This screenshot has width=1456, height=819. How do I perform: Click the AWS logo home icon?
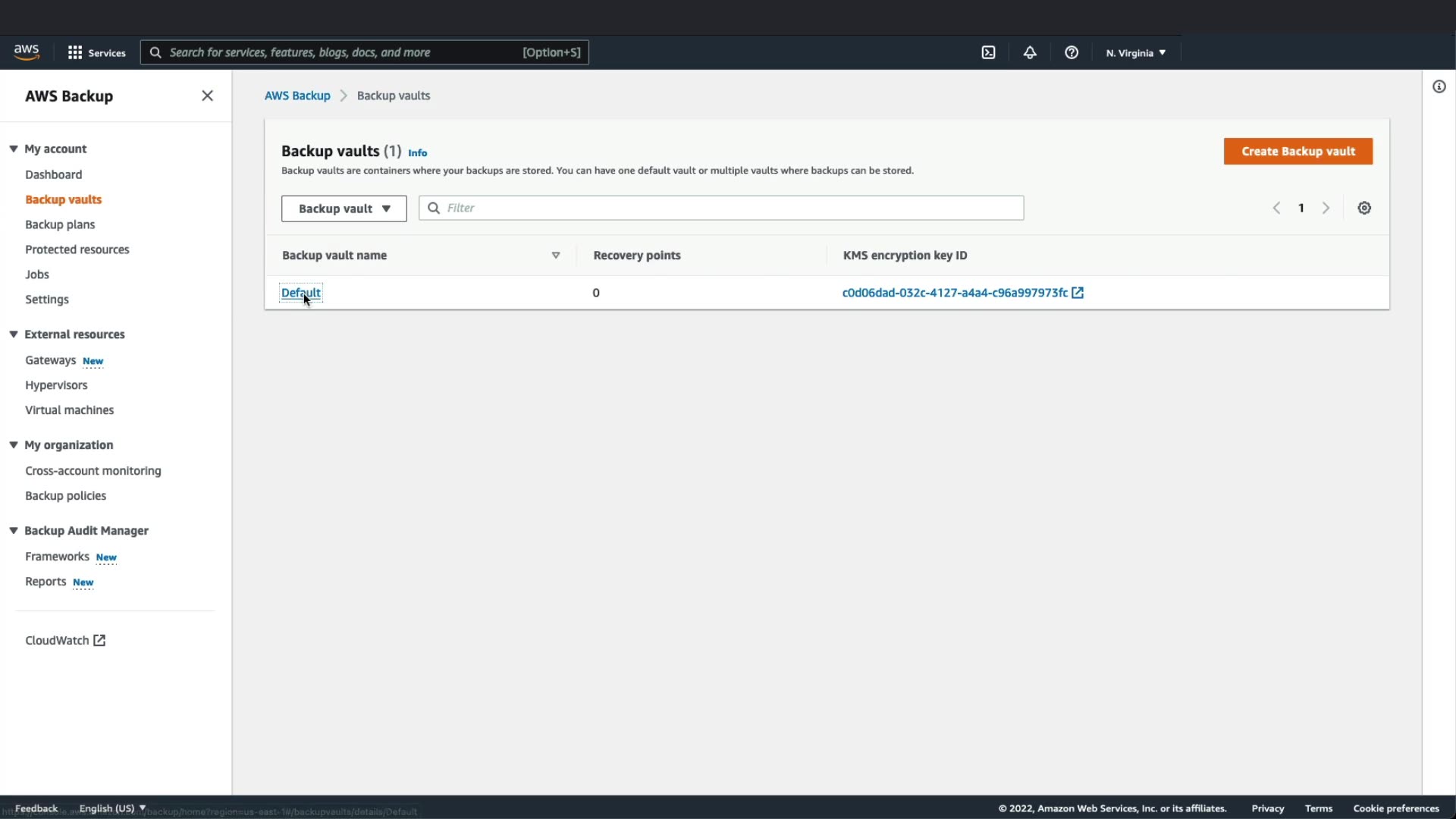coord(27,52)
